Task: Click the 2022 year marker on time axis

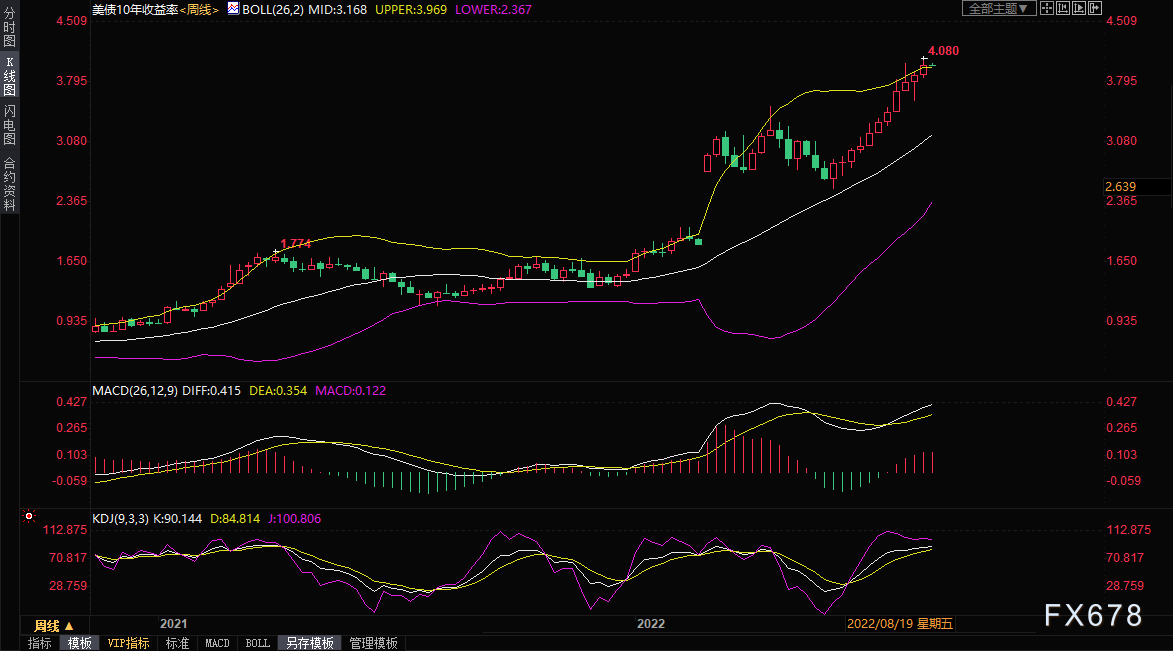Action: [x=650, y=624]
